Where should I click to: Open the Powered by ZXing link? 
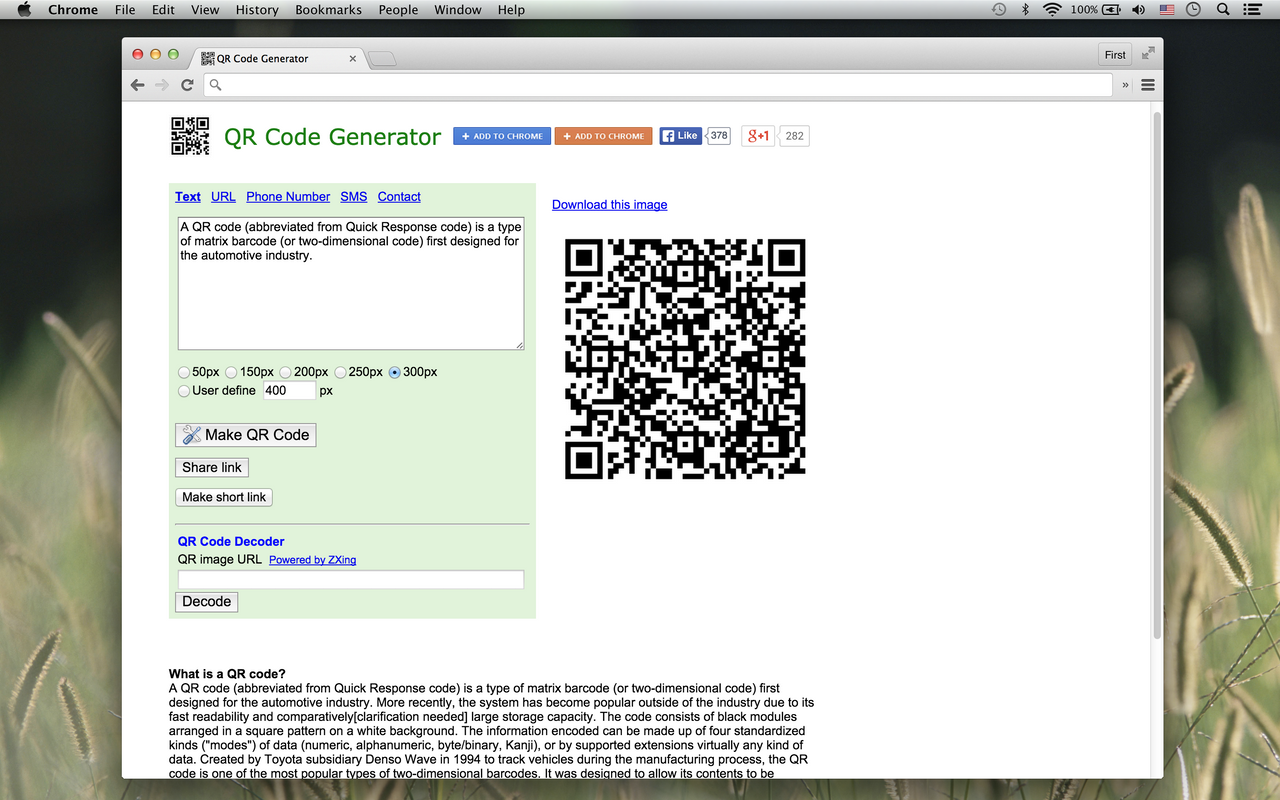tap(312, 559)
